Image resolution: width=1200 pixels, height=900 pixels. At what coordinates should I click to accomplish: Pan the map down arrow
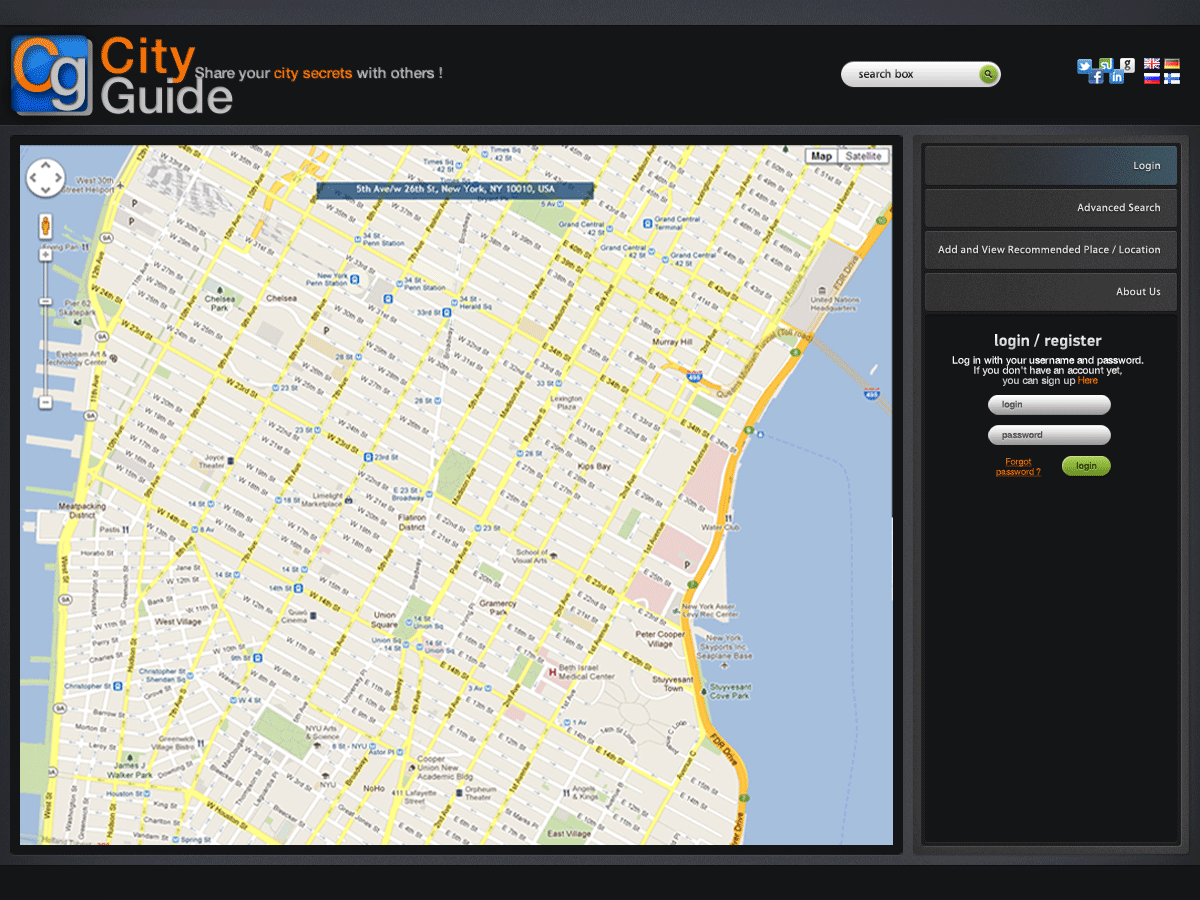45,190
